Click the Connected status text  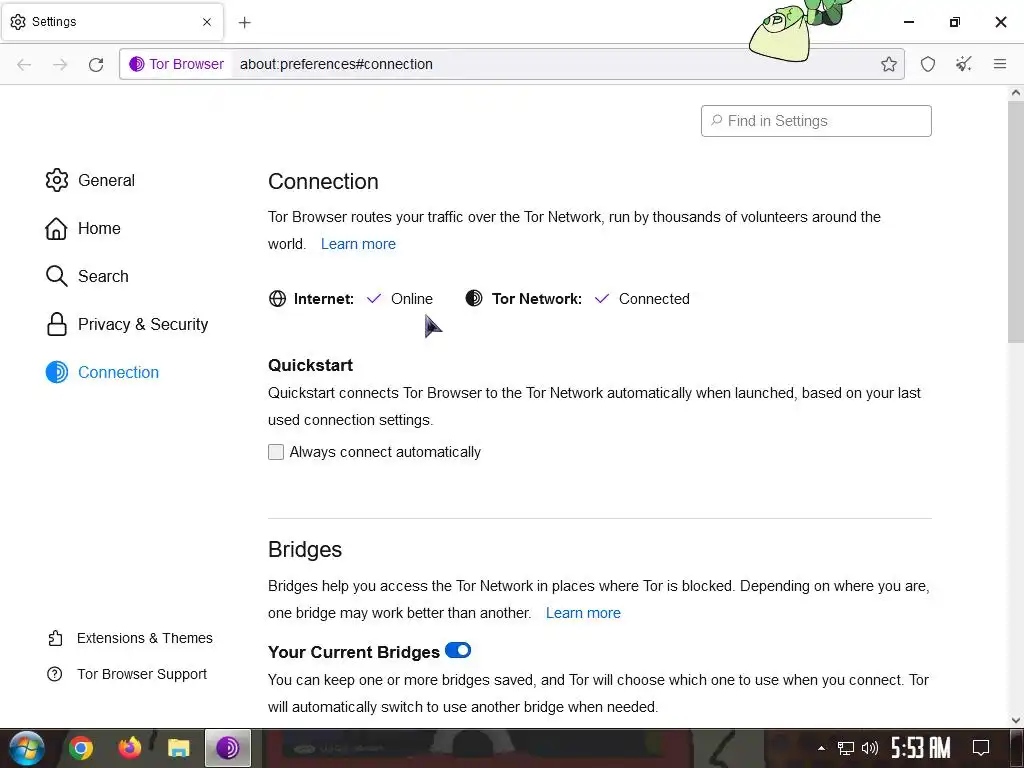point(654,298)
